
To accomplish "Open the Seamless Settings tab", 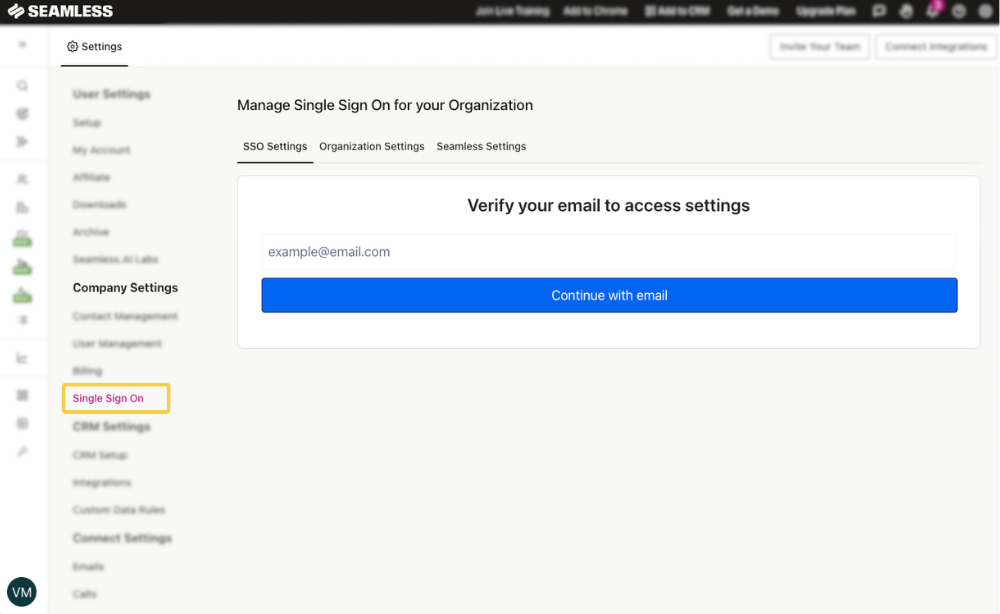I will [481, 146].
